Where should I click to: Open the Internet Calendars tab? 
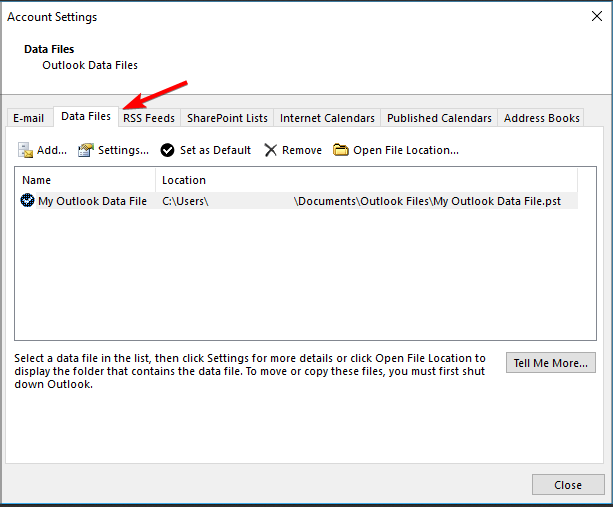coord(327,118)
